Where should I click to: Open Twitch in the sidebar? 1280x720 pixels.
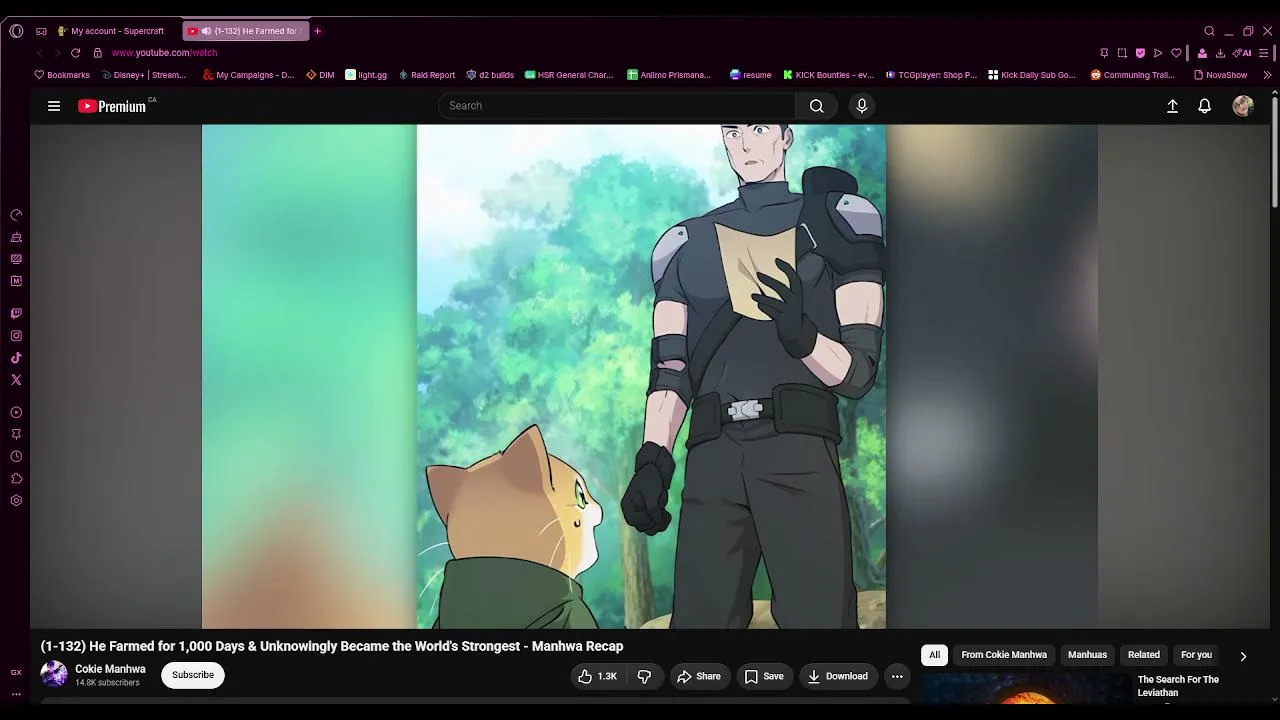[16, 314]
